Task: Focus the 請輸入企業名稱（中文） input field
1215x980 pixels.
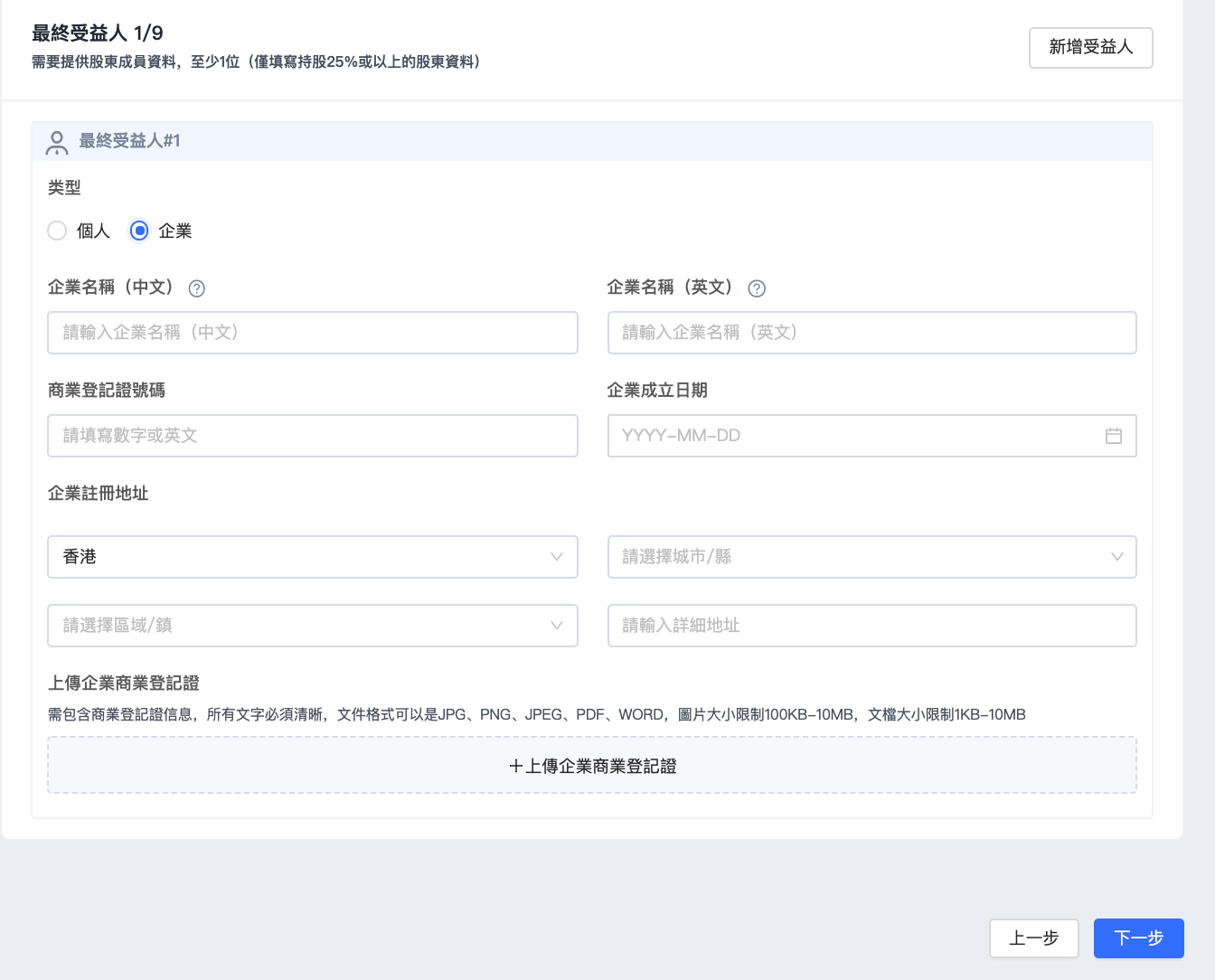Action: pos(313,333)
